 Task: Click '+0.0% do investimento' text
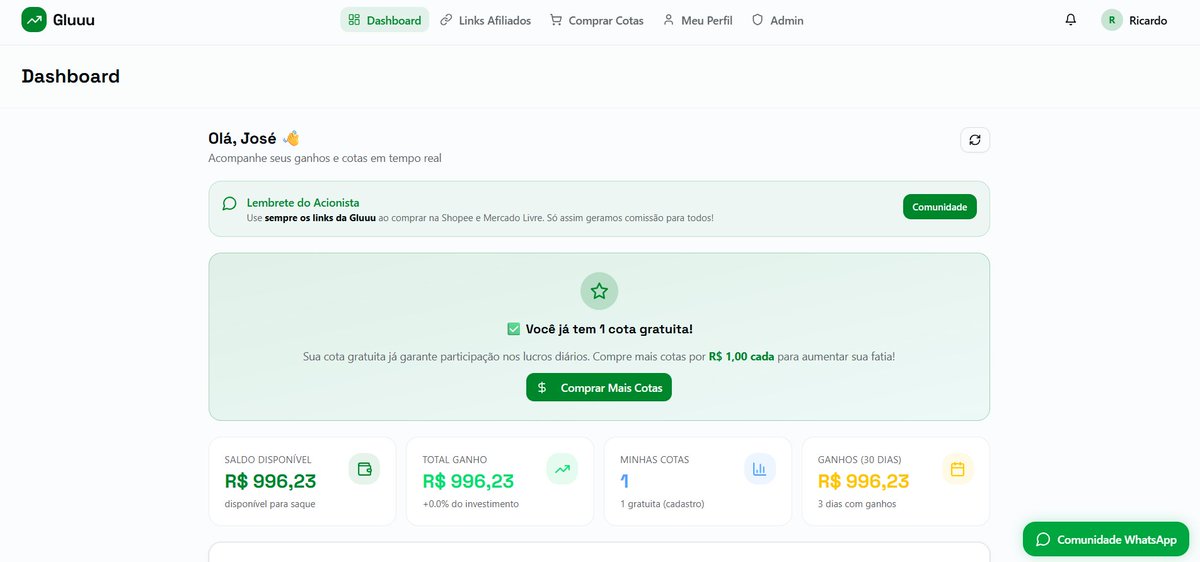click(471, 504)
